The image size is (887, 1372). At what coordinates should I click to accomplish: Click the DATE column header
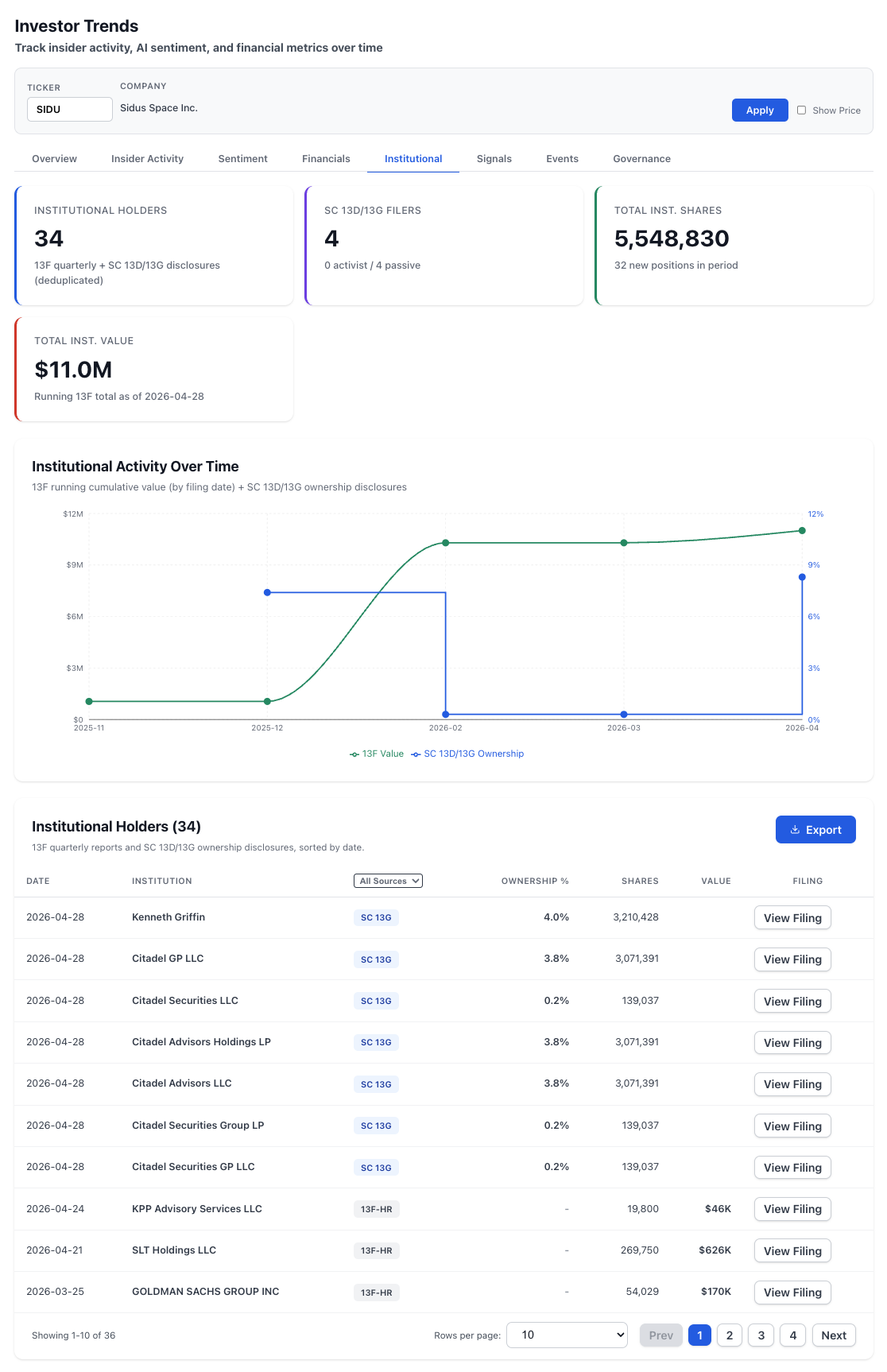38,881
